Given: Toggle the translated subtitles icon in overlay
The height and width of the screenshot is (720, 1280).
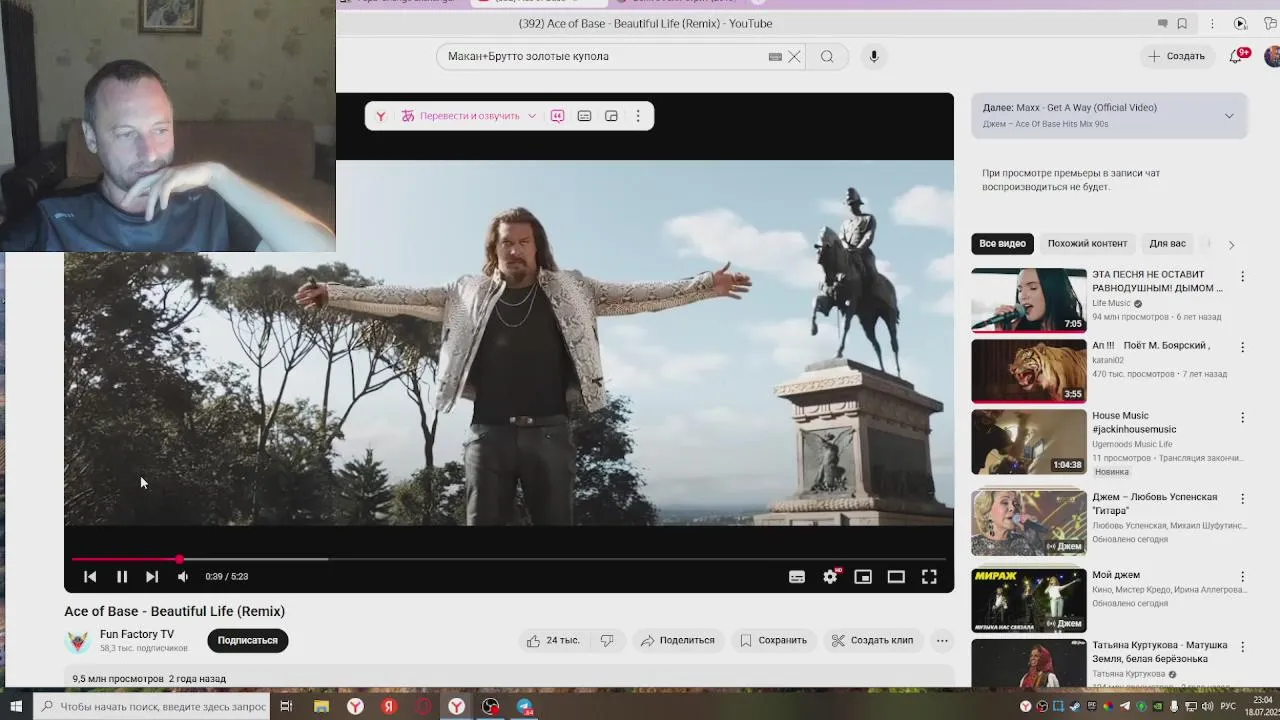Looking at the screenshot, I should pyautogui.click(x=584, y=116).
